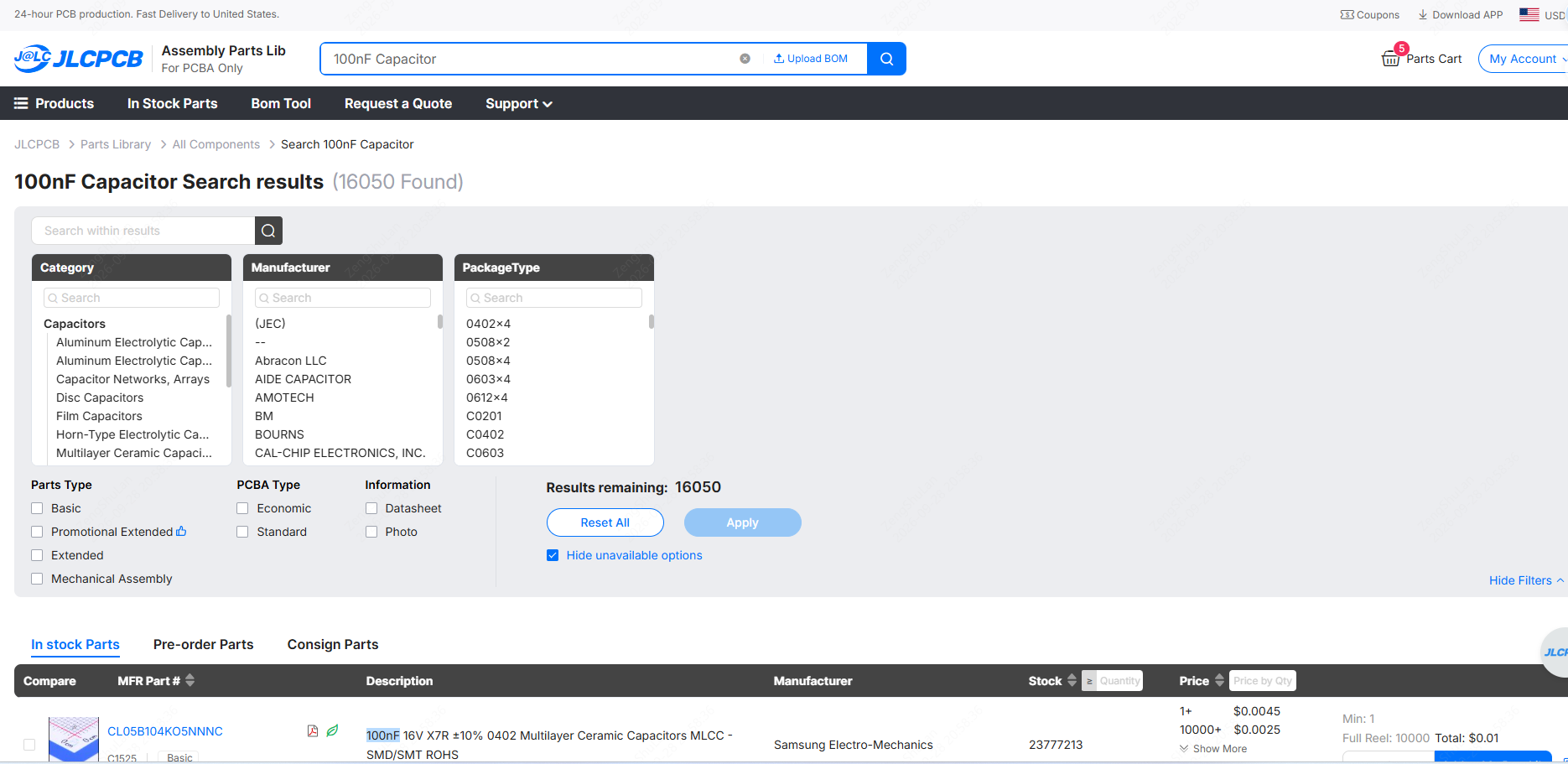1568x764 pixels.
Task: Run the search within results magnifier
Action: point(268,231)
